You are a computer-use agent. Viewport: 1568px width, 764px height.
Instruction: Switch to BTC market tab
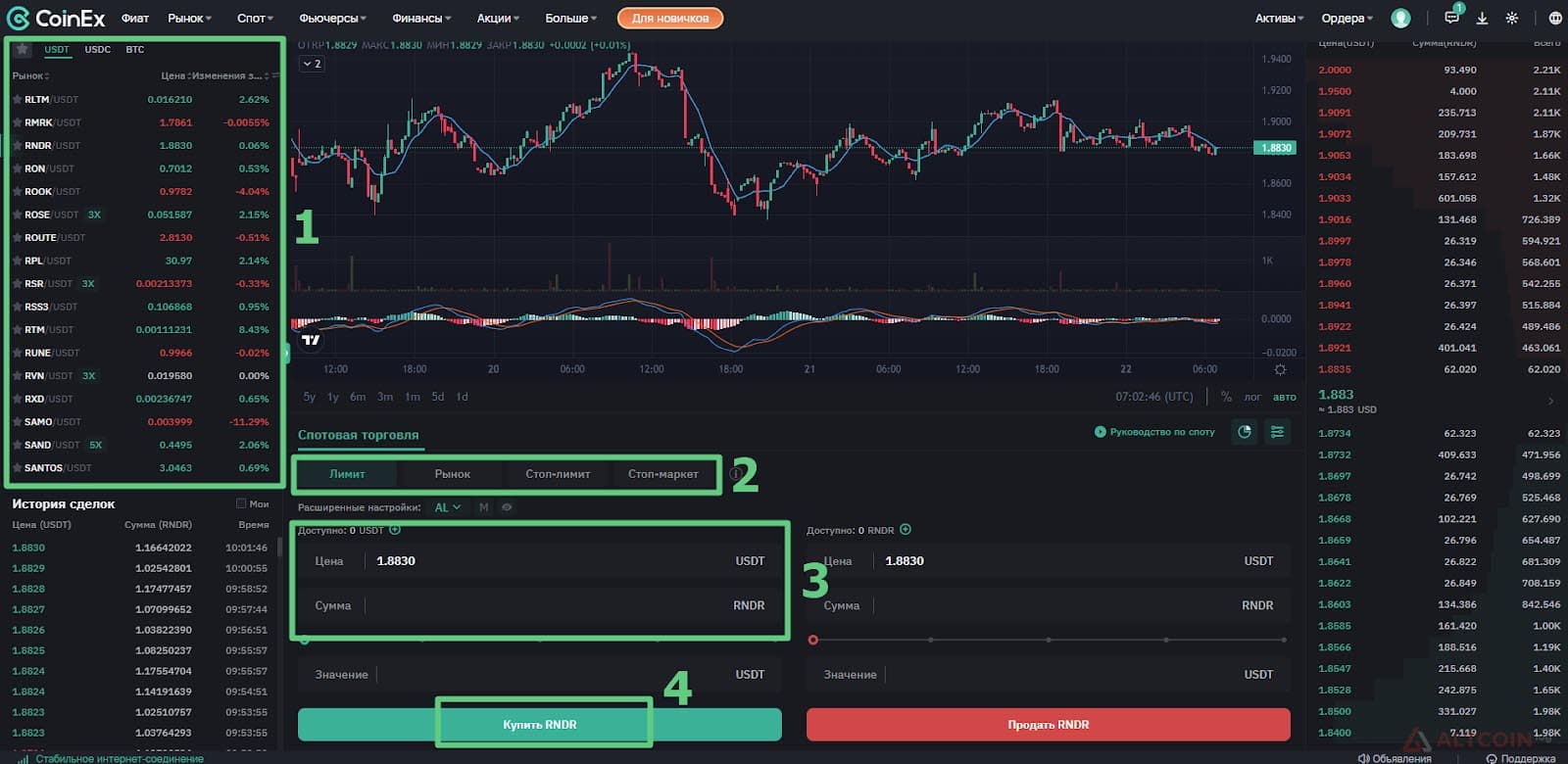point(135,49)
